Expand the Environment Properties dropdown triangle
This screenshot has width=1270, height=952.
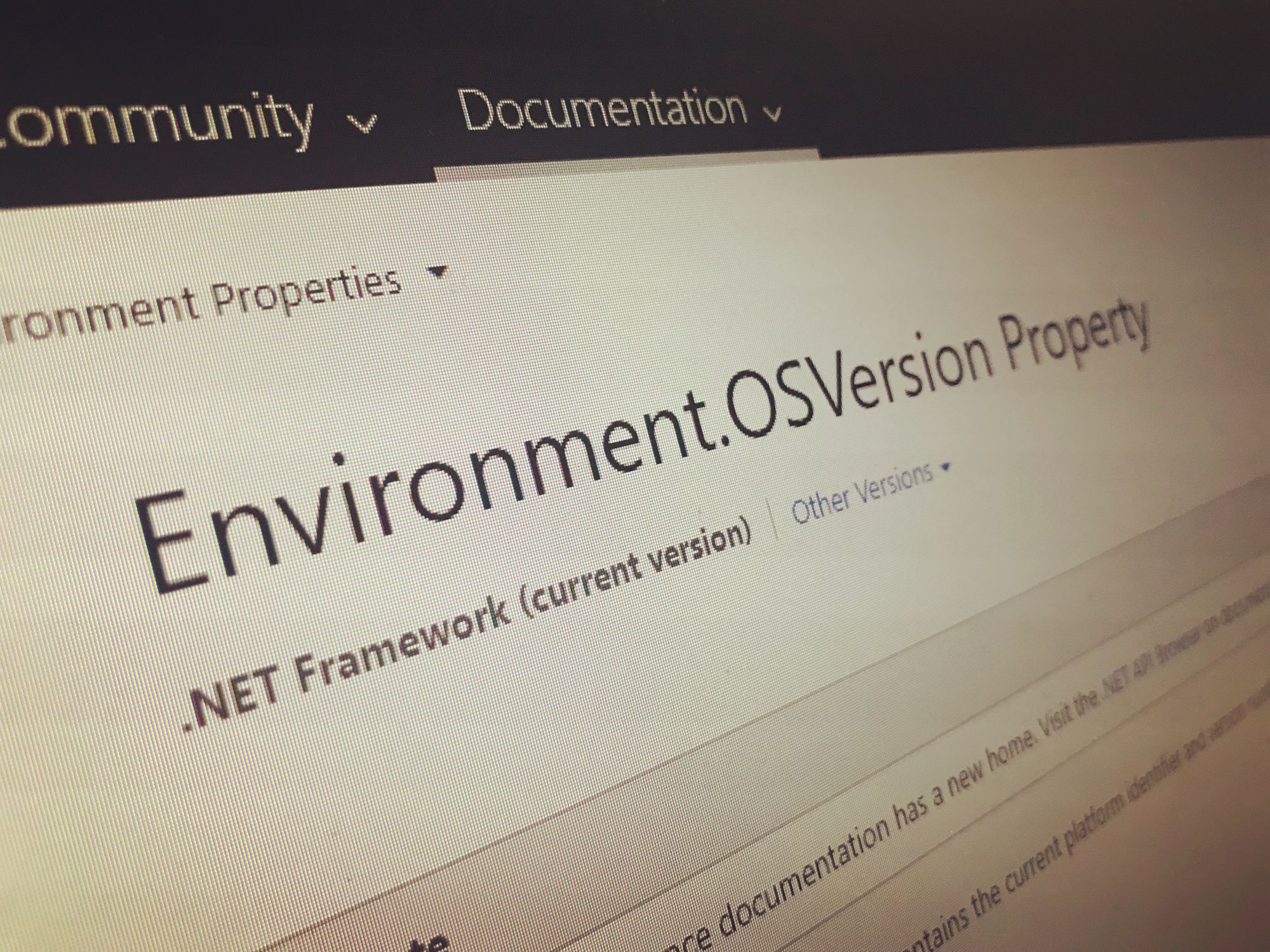pos(438,273)
